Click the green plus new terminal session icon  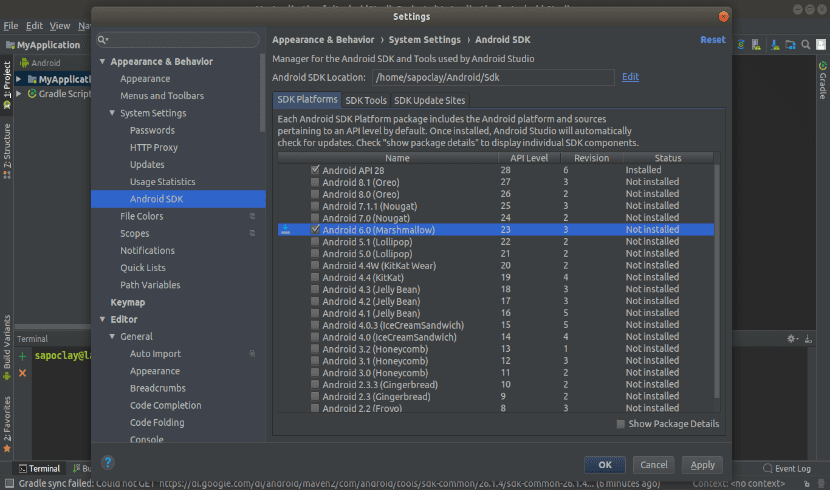pos(23,356)
